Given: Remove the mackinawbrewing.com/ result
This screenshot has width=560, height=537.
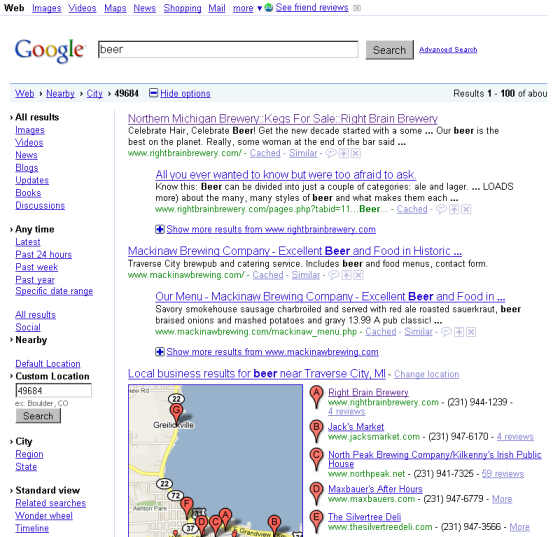Looking at the screenshot, I should pyautogui.click(x=358, y=275).
